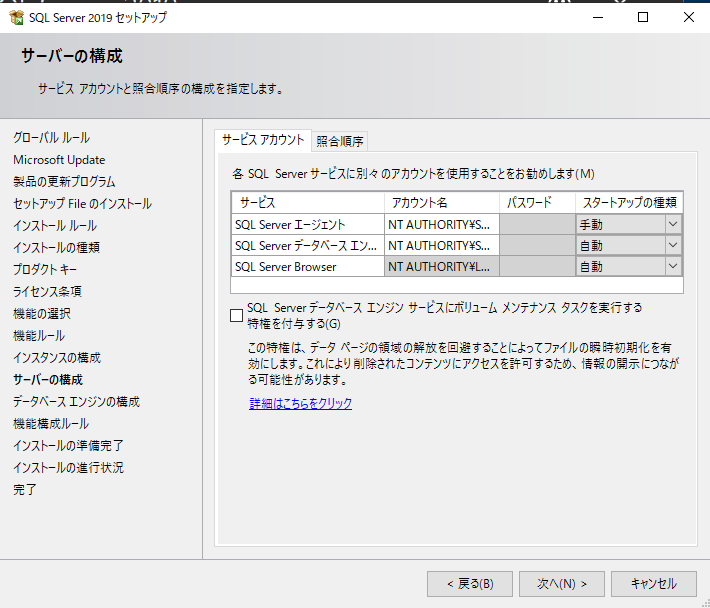This screenshot has width=710, height=608.
Task: Click インスタンスの構成 step in sidebar
Action: 57,358
